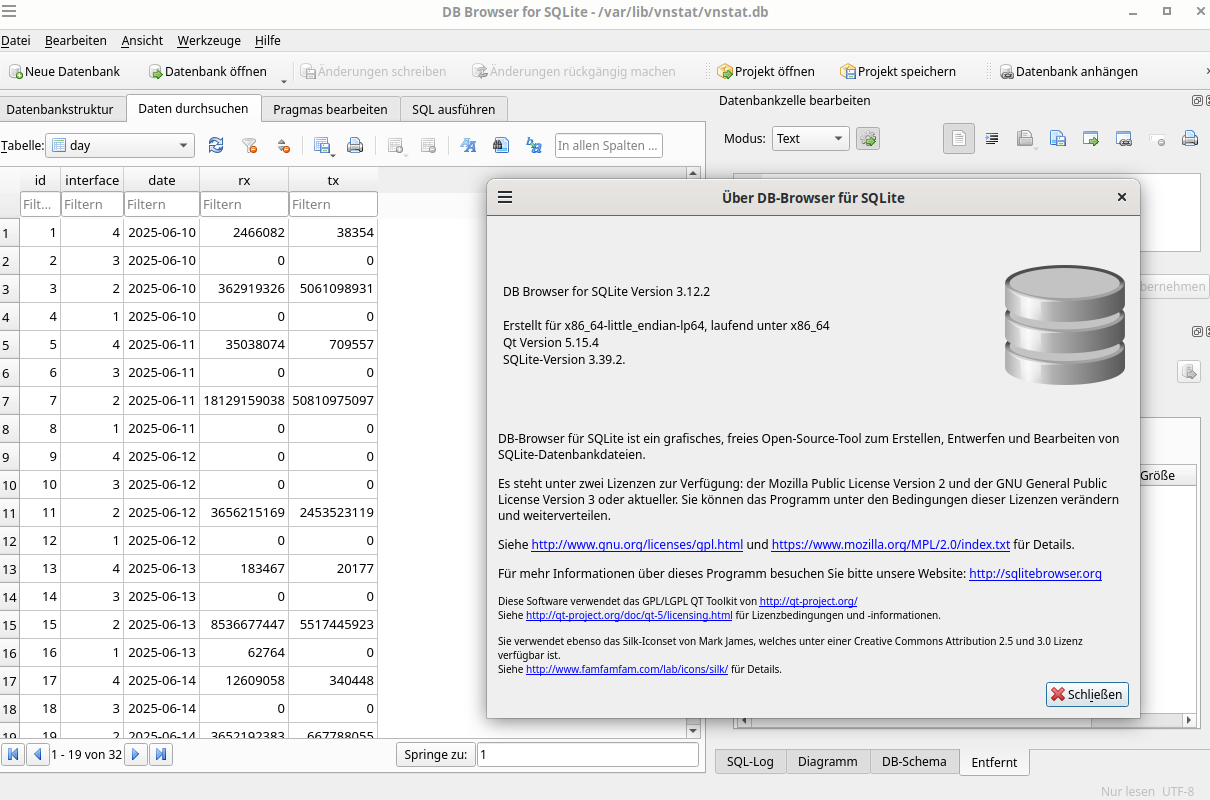Click the hamburger menu in the about dialog title
The width and height of the screenshot is (1210, 800).
point(505,197)
